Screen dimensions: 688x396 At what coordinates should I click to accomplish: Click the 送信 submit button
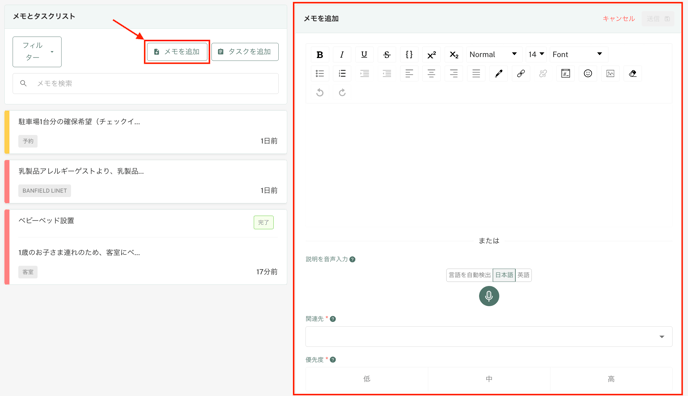(x=658, y=18)
